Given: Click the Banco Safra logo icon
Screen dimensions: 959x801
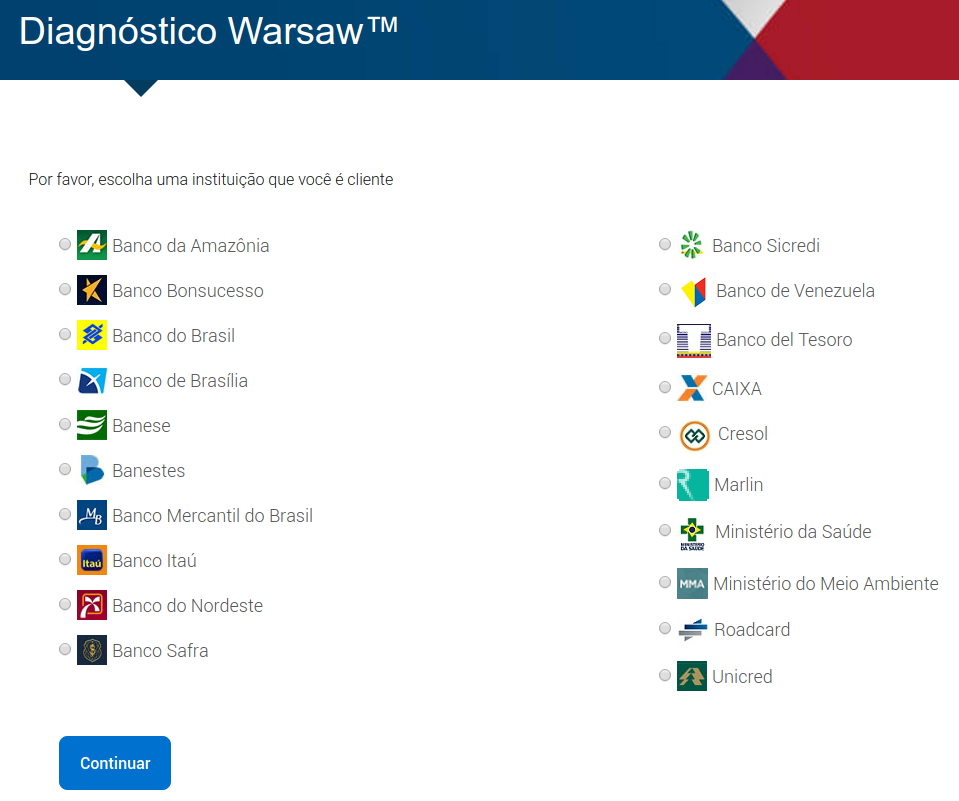Looking at the screenshot, I should pos(92,650).
